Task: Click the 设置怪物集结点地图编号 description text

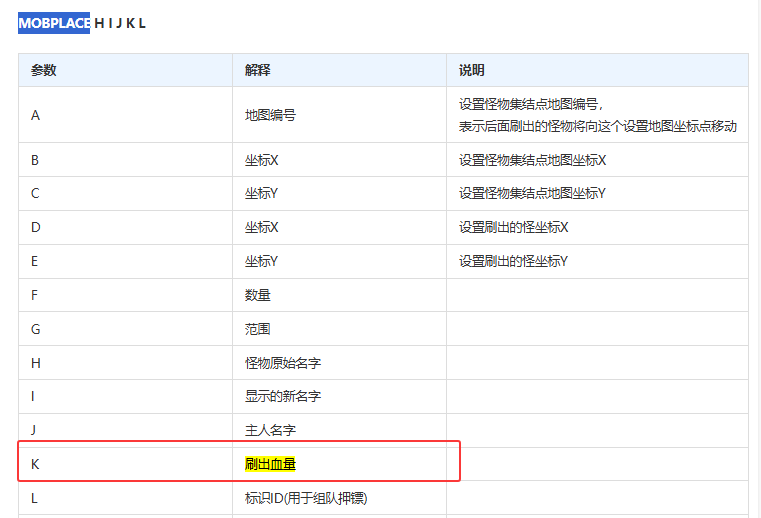Action: [x=531, y=104]
